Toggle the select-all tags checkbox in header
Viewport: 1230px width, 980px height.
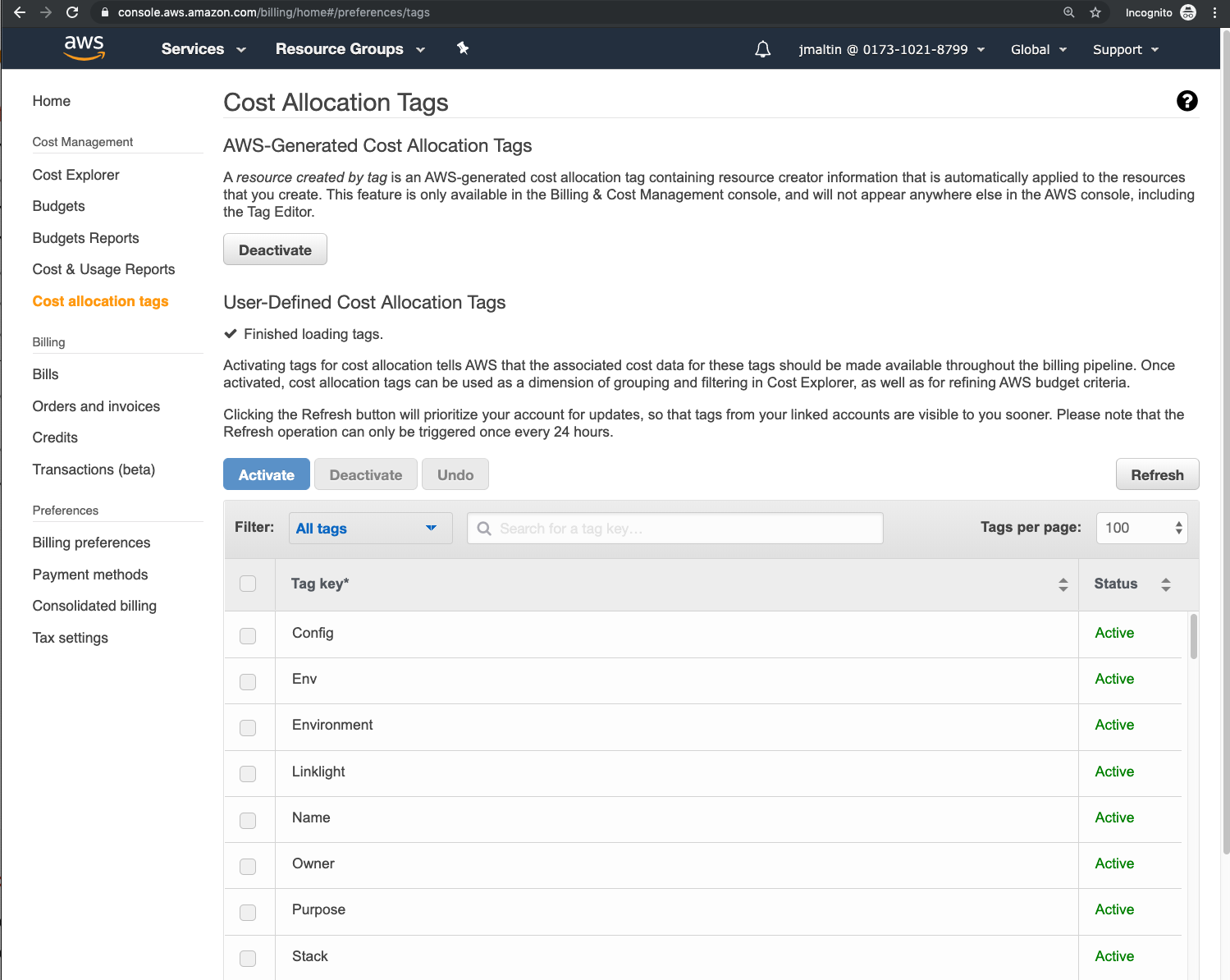248,584
